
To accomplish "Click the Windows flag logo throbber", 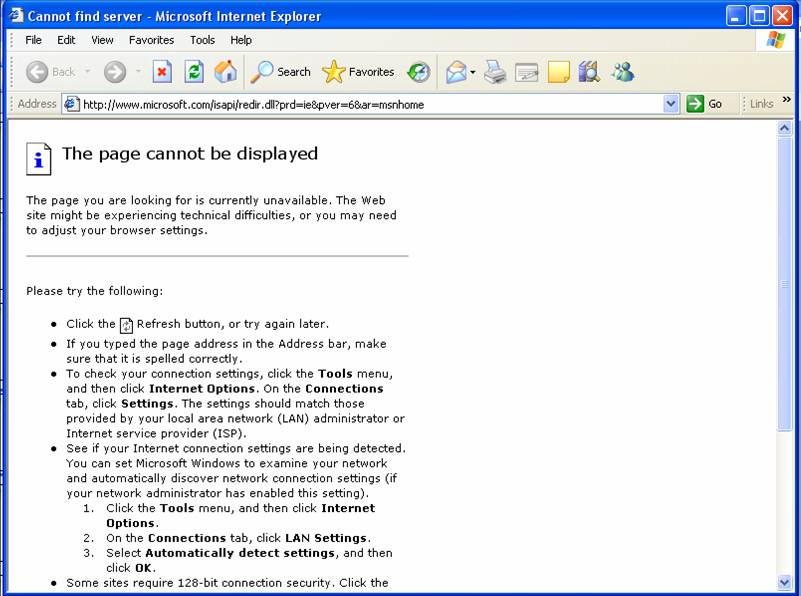I will pyautogui.click(x=775, y=40).
